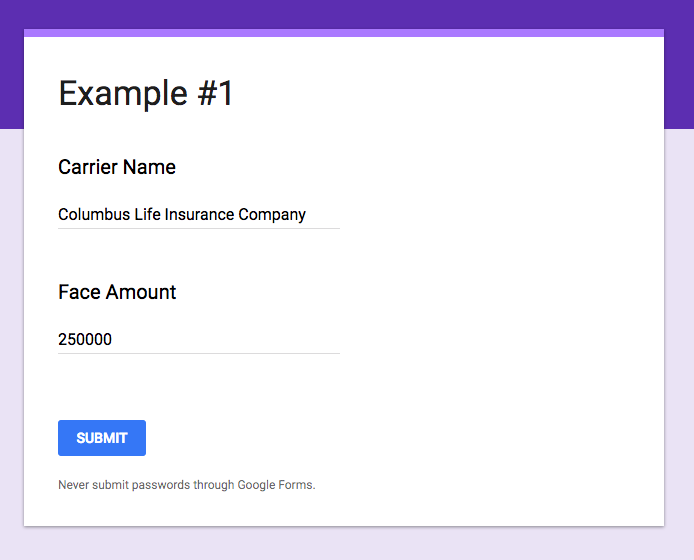Image resolution: width=694 pixels, height=560 pixels.
Task: Click the 'Face Amount' question label
Action: (x=117, y=292)
